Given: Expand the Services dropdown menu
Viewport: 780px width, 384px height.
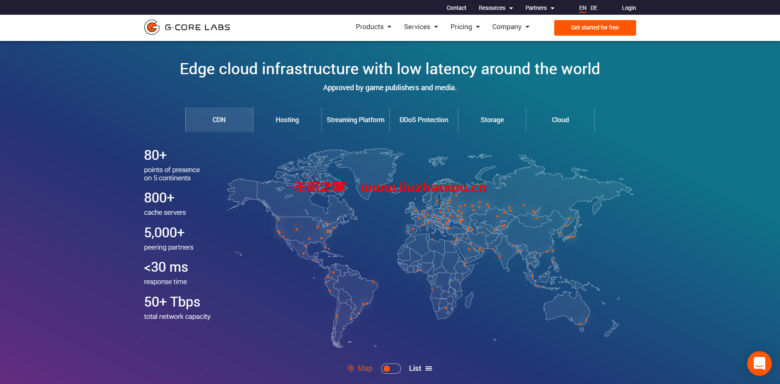Looking at the screenshot, I should tap(421, 27).
